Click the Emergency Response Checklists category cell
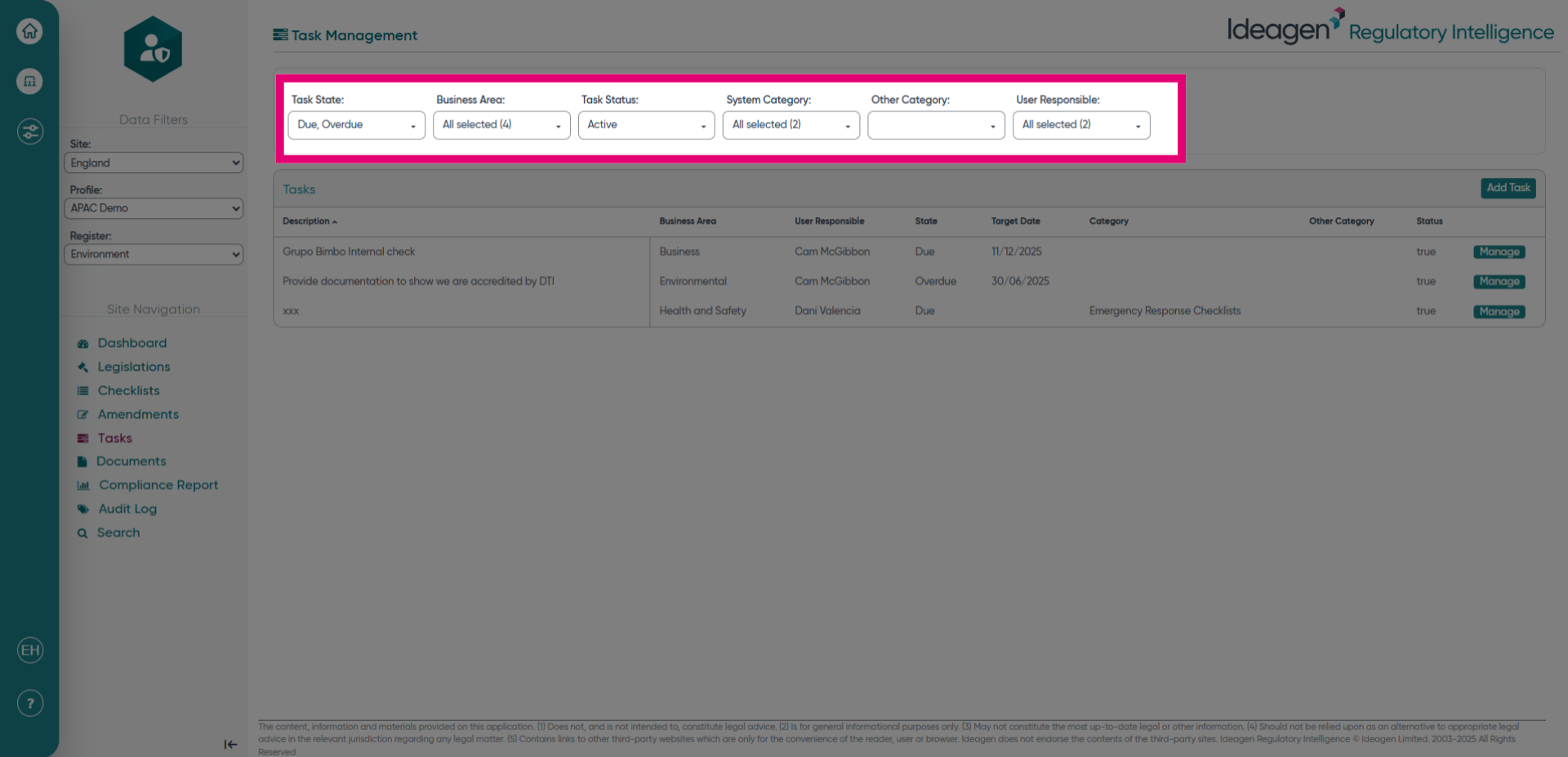This screenshot has width=1568, height=757. coord(1165,311)
